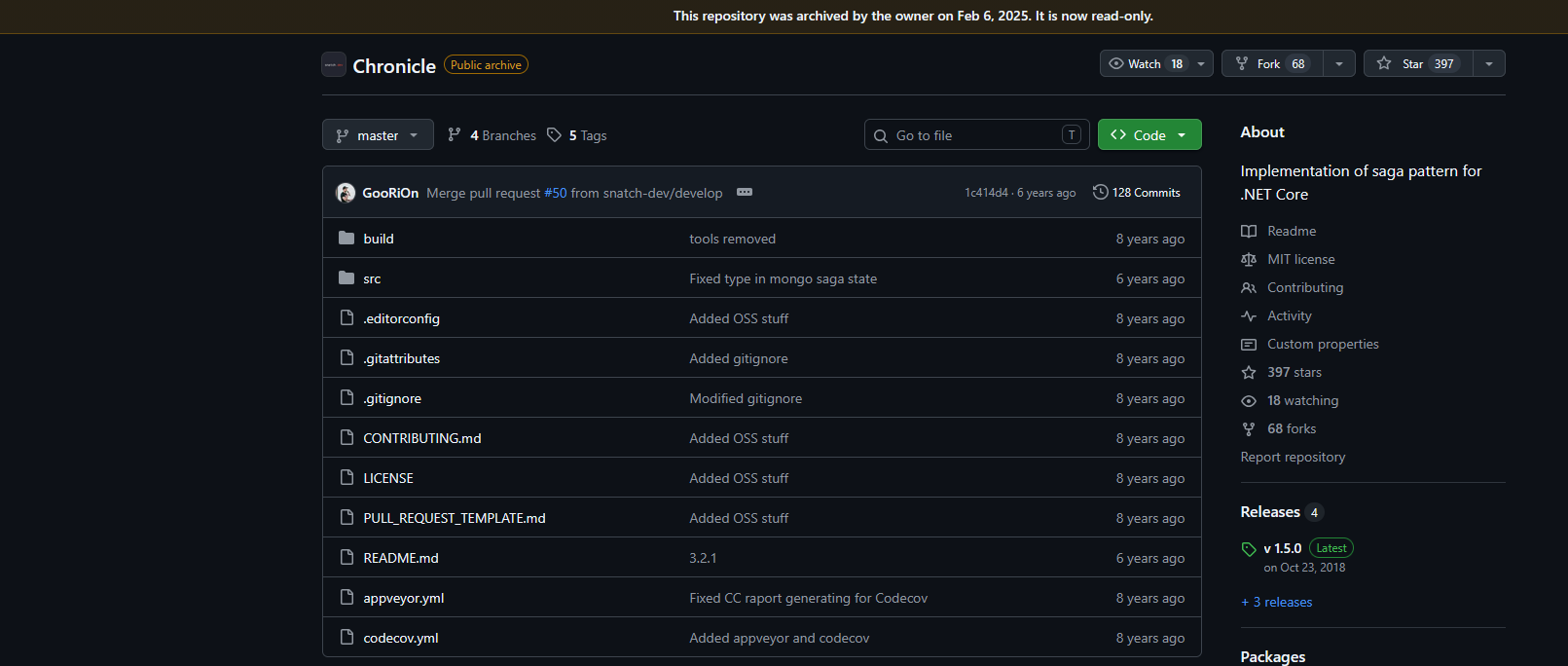The image size is (1568, 666).
Task: Click the Public archive badge
Action: click(486, 64)
